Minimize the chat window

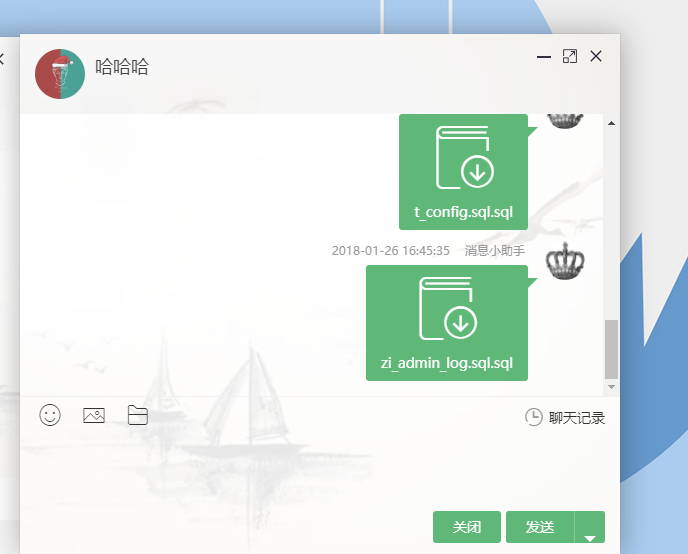click(x=544, y=57)
